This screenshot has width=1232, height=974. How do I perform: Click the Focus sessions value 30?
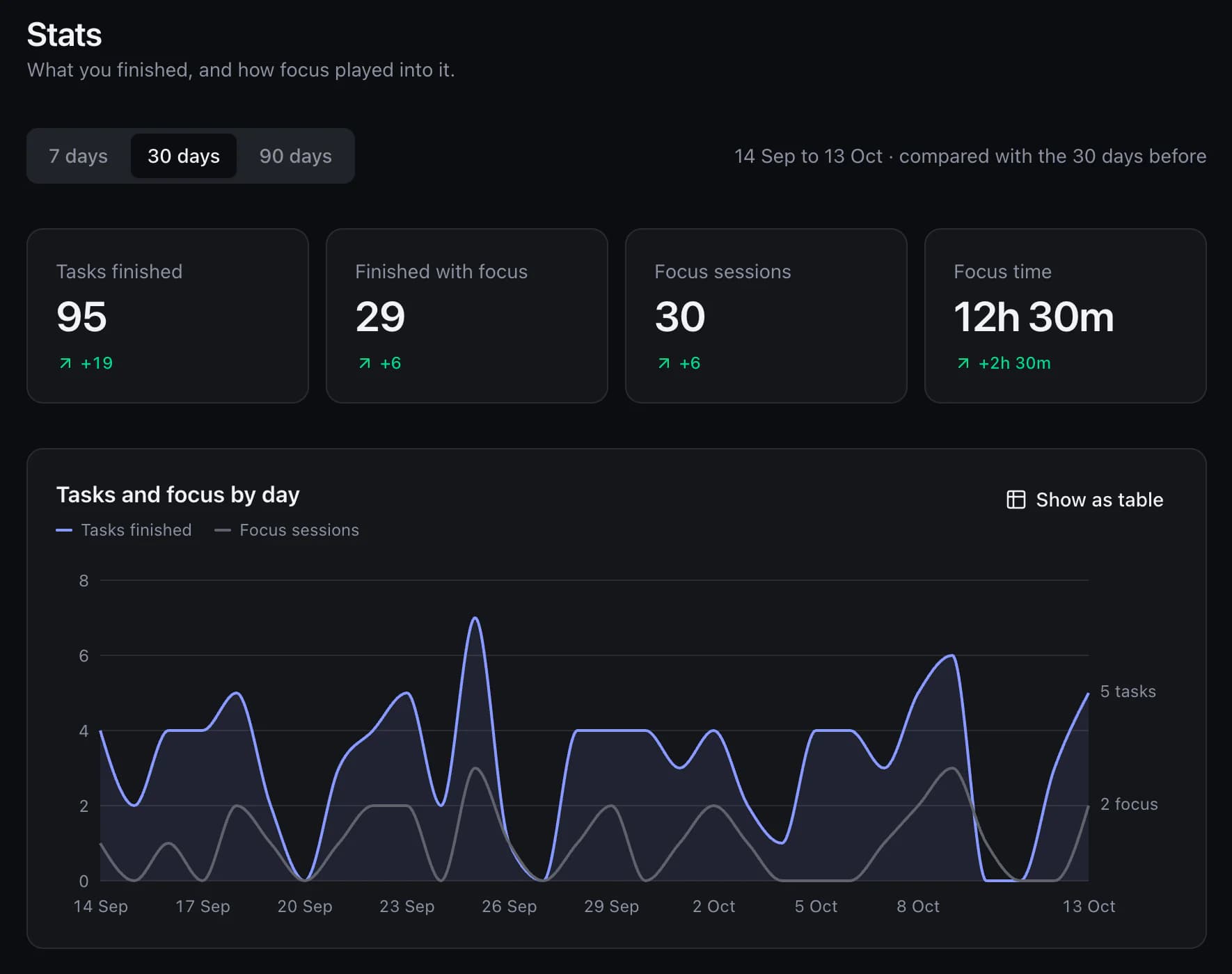[x=680, y=317]
